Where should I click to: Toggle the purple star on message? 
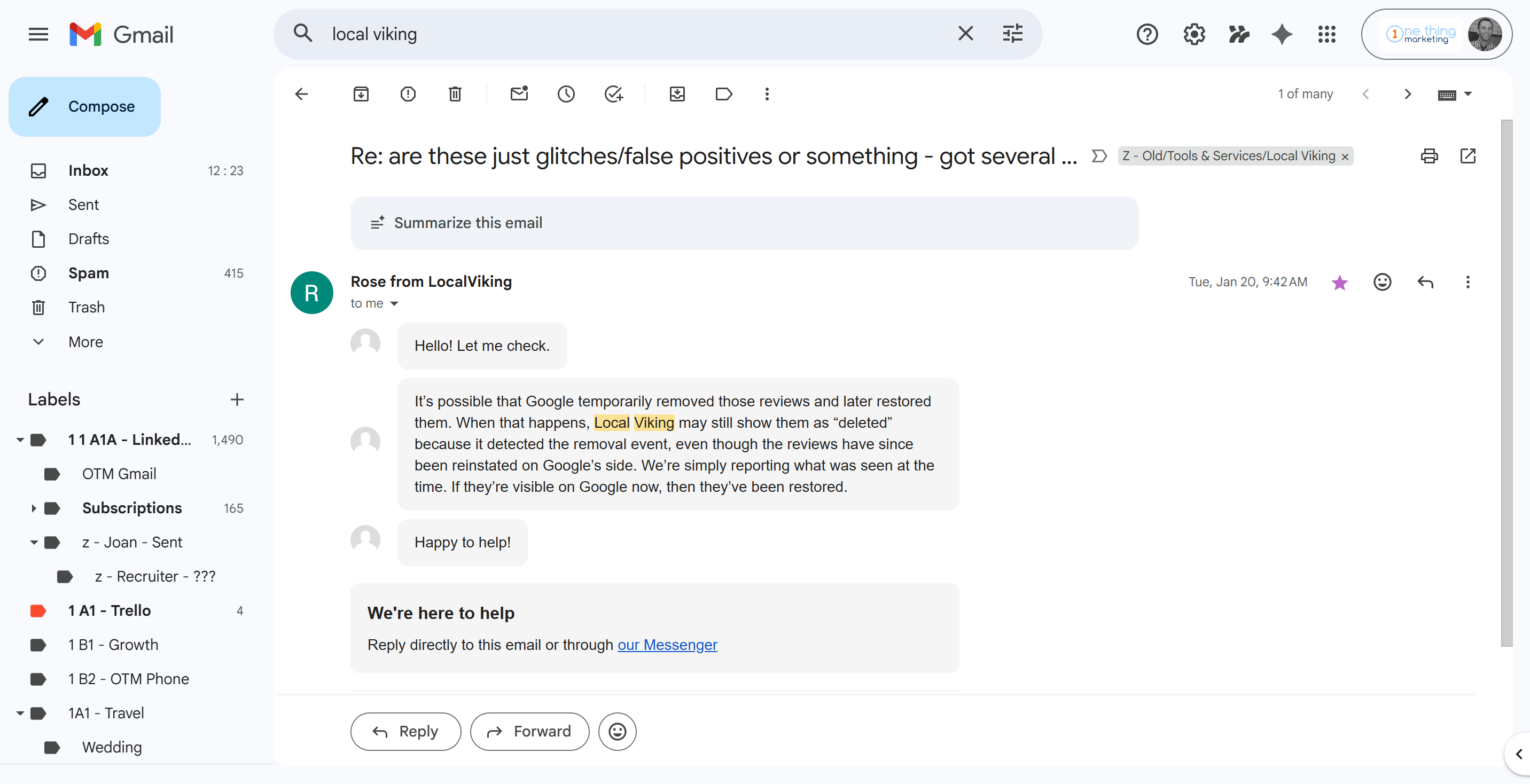tap(1339, 282)
